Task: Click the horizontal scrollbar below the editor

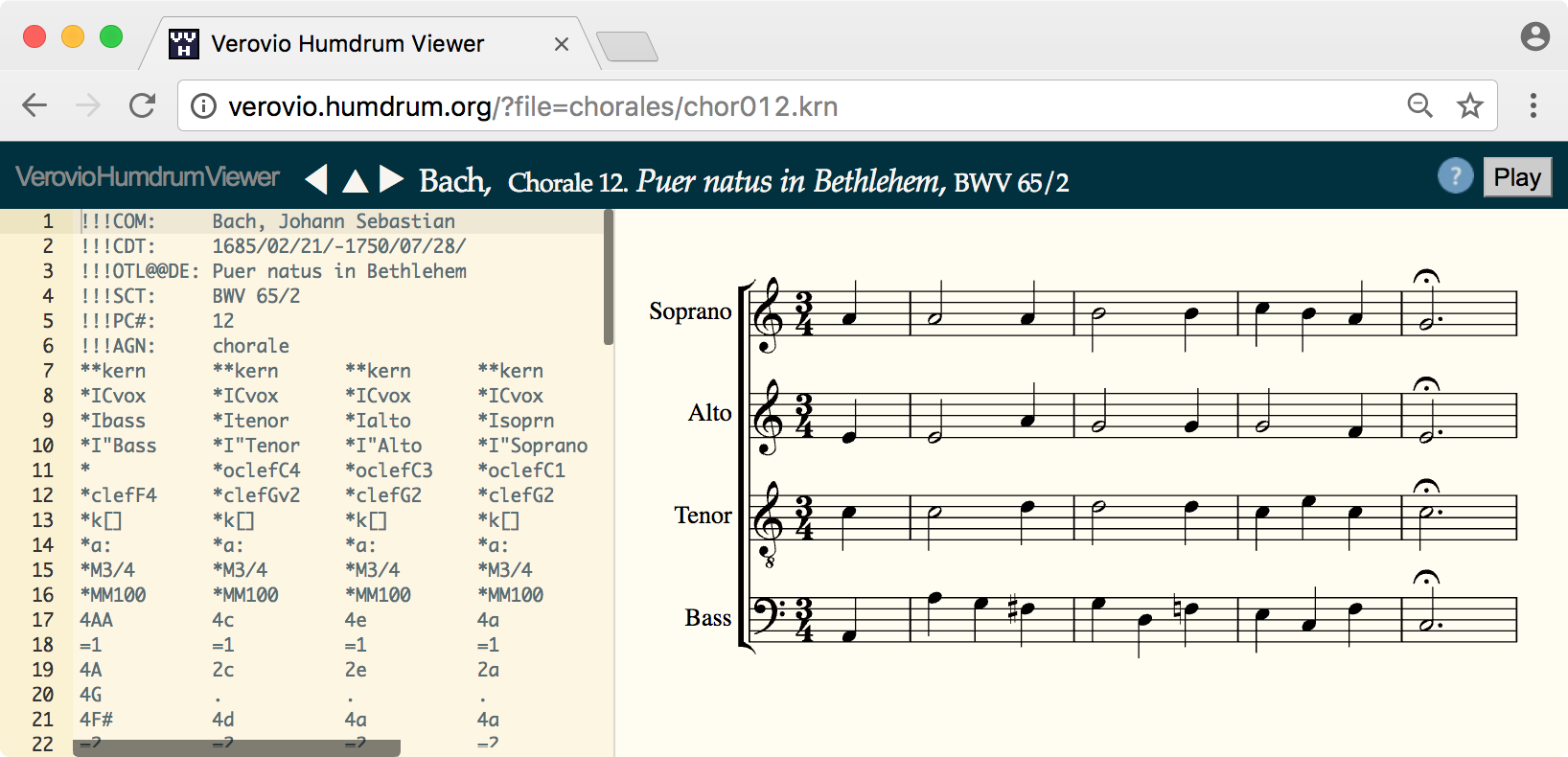Action: [x=237, y=747]
